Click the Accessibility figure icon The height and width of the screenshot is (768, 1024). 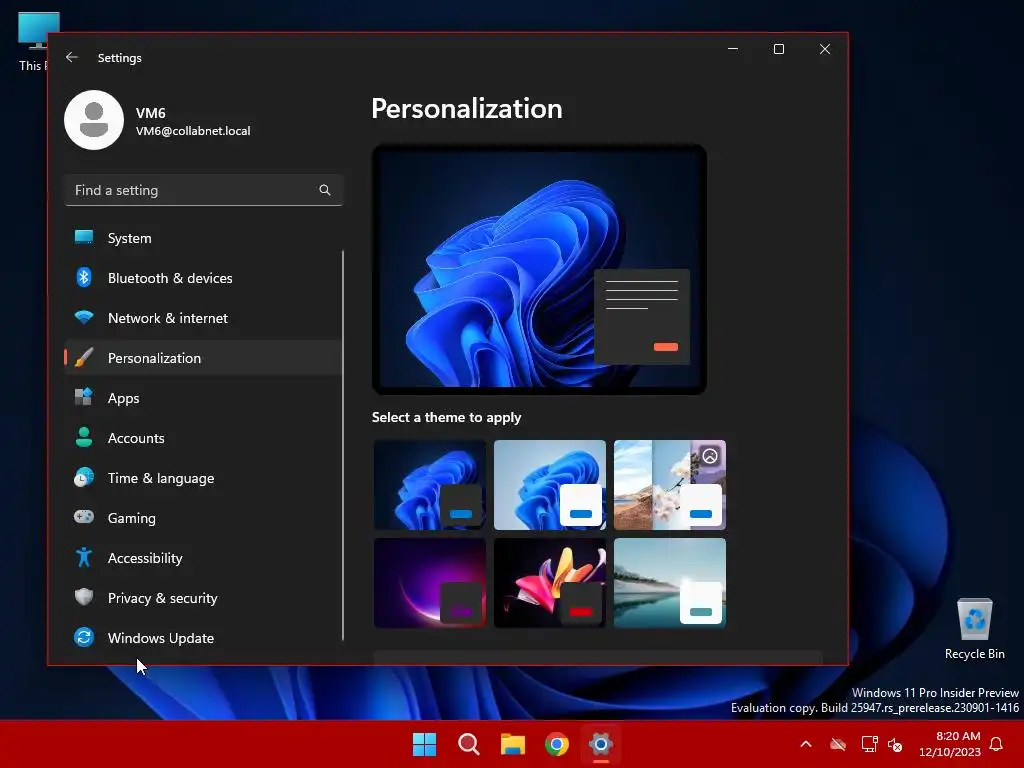(84, 557)
